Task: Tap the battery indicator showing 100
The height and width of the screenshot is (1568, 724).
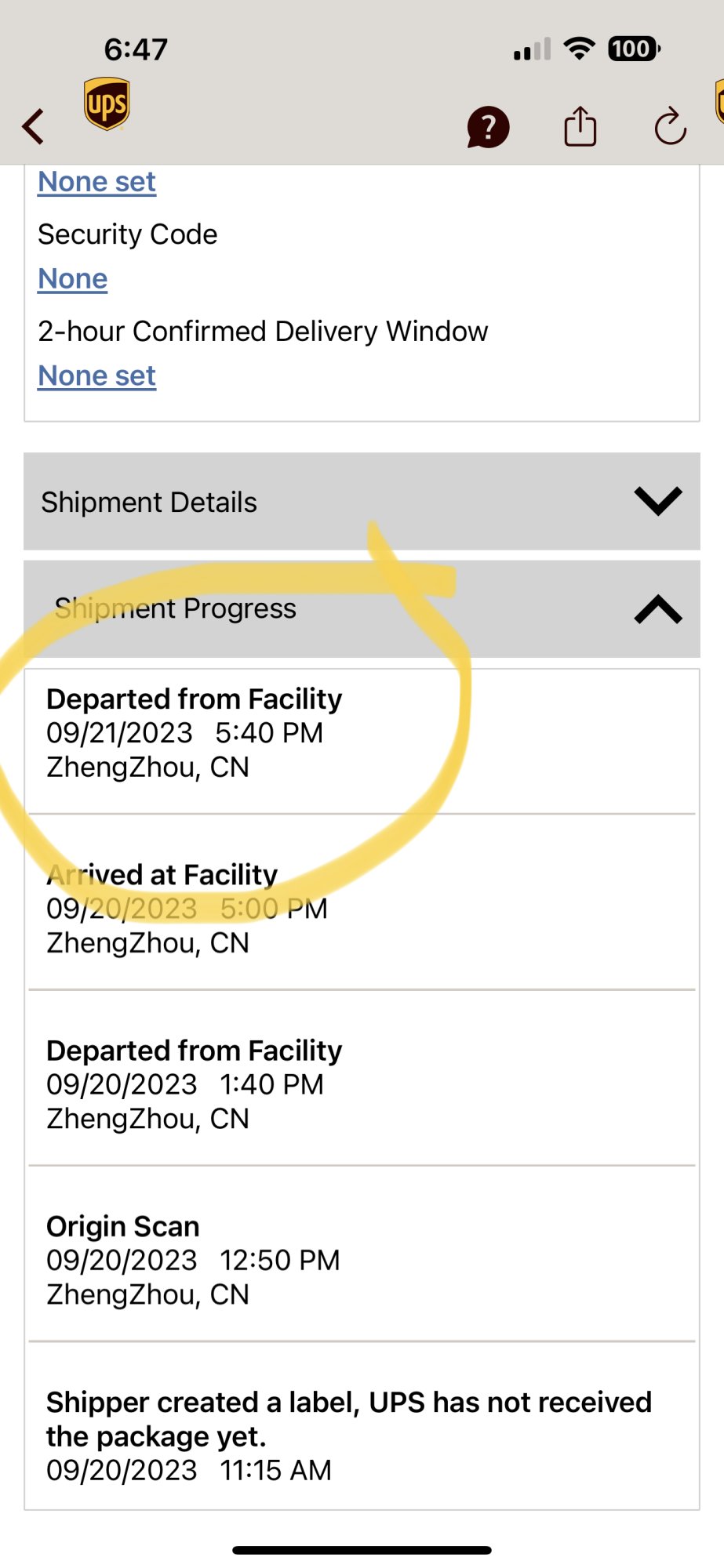Action: coord(634,49)
